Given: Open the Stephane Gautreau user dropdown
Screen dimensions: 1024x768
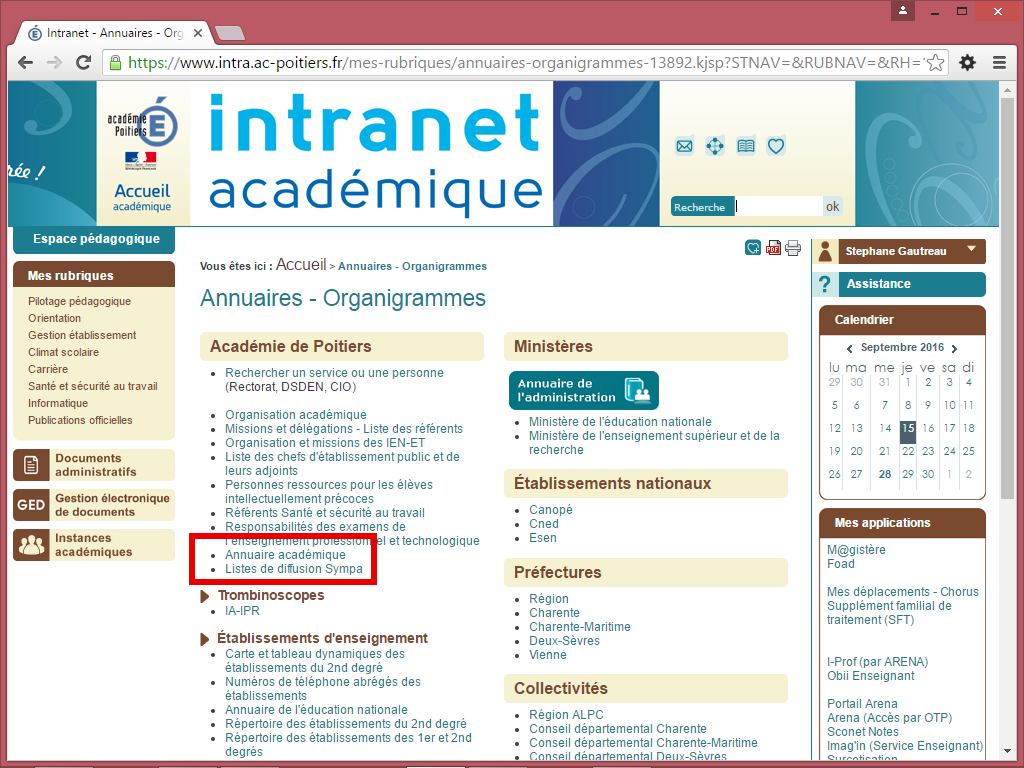Looking at the screenshot, I should (970, 250).
